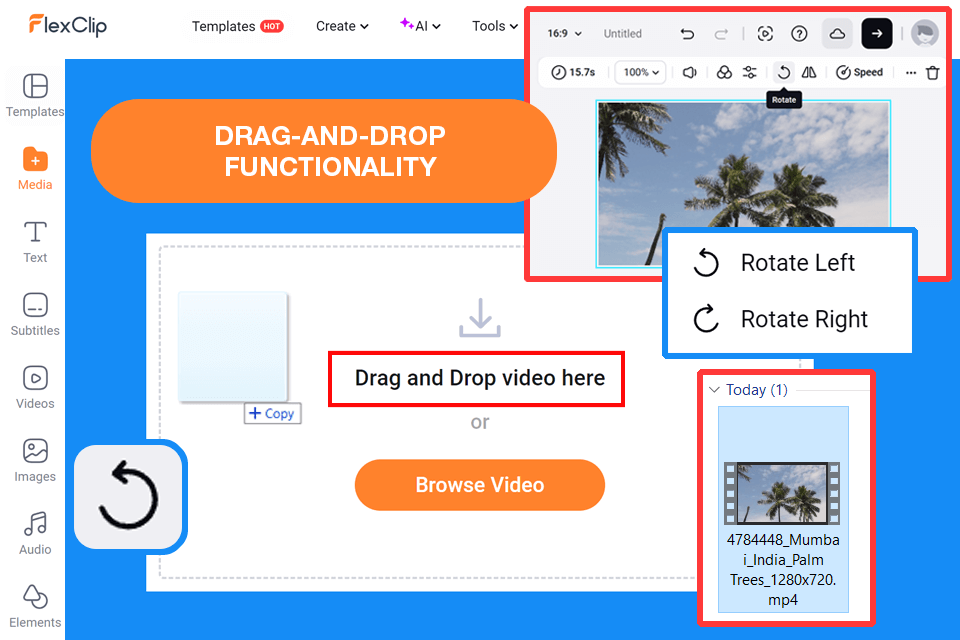Expand the AI menu
The width and height of the screenshot is (960, 640).
420,26
